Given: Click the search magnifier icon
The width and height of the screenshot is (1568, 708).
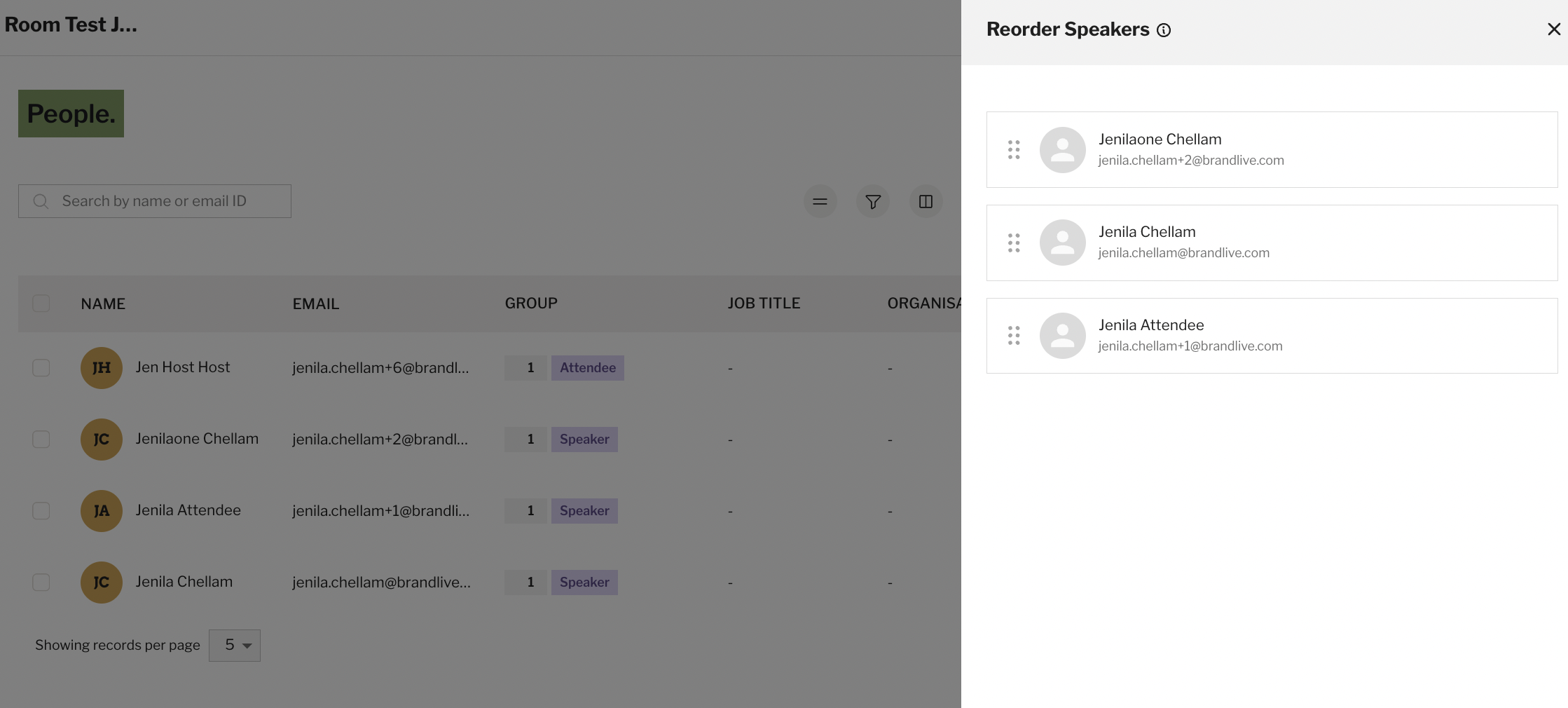Looking at the screenshot, I should (41, 201).
